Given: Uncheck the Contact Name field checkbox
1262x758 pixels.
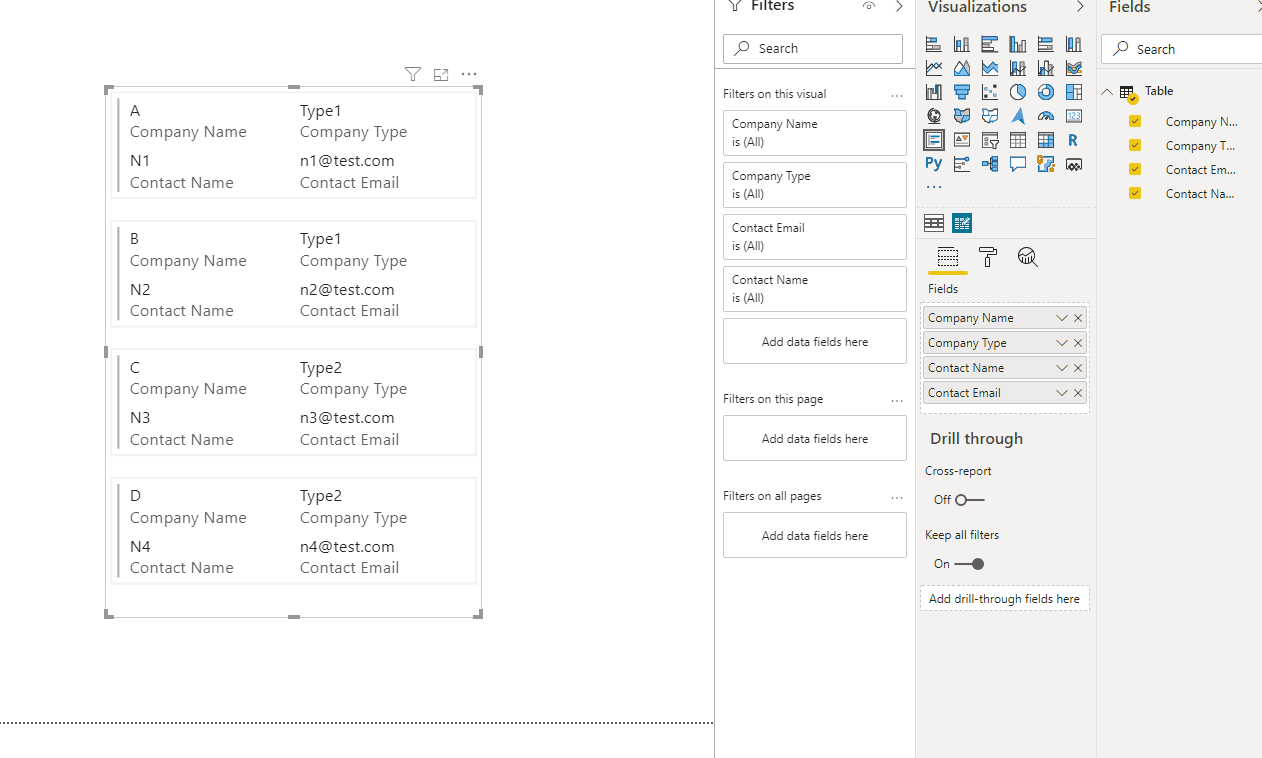Looking at the screenshot, I should coord(1135,193).
